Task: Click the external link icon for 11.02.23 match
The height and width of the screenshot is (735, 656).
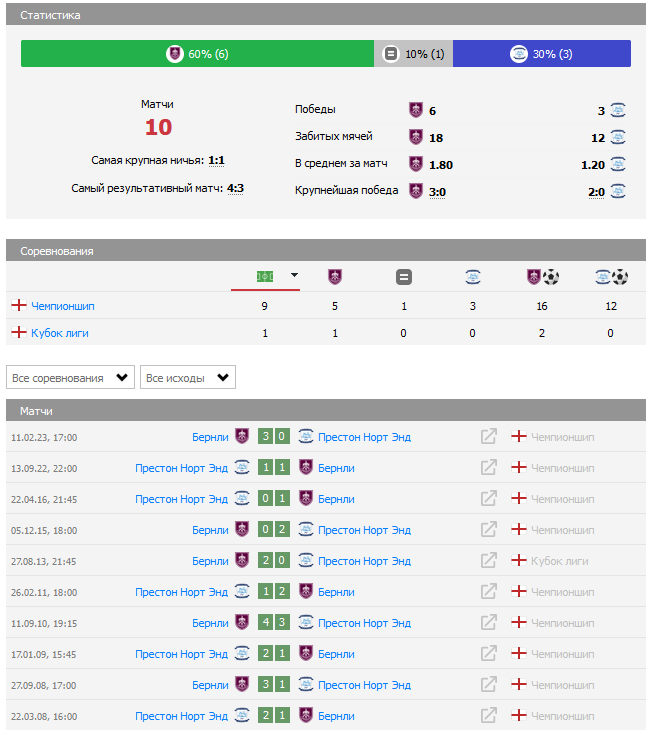Action: click(488, 437)
